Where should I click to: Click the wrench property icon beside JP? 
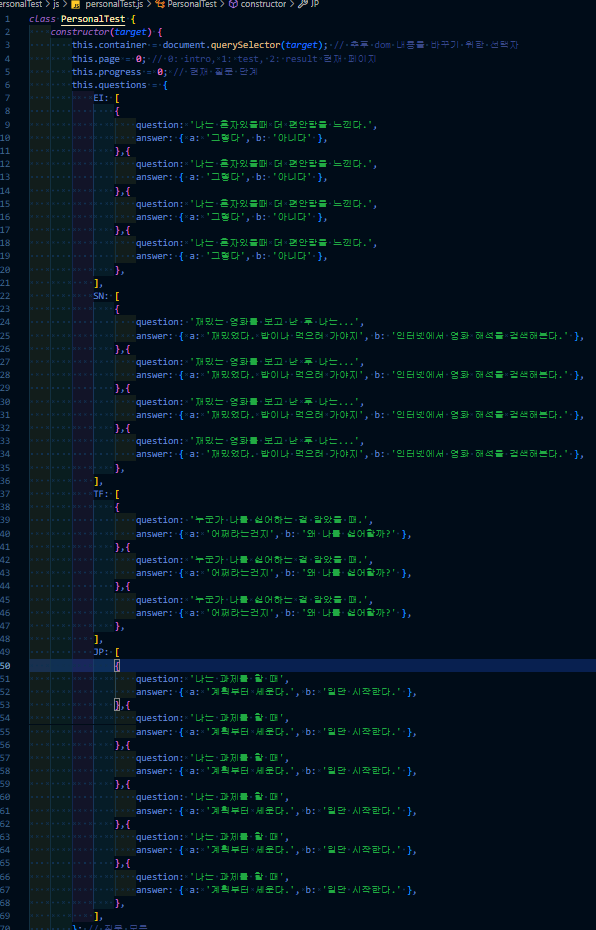coord(302,4)
